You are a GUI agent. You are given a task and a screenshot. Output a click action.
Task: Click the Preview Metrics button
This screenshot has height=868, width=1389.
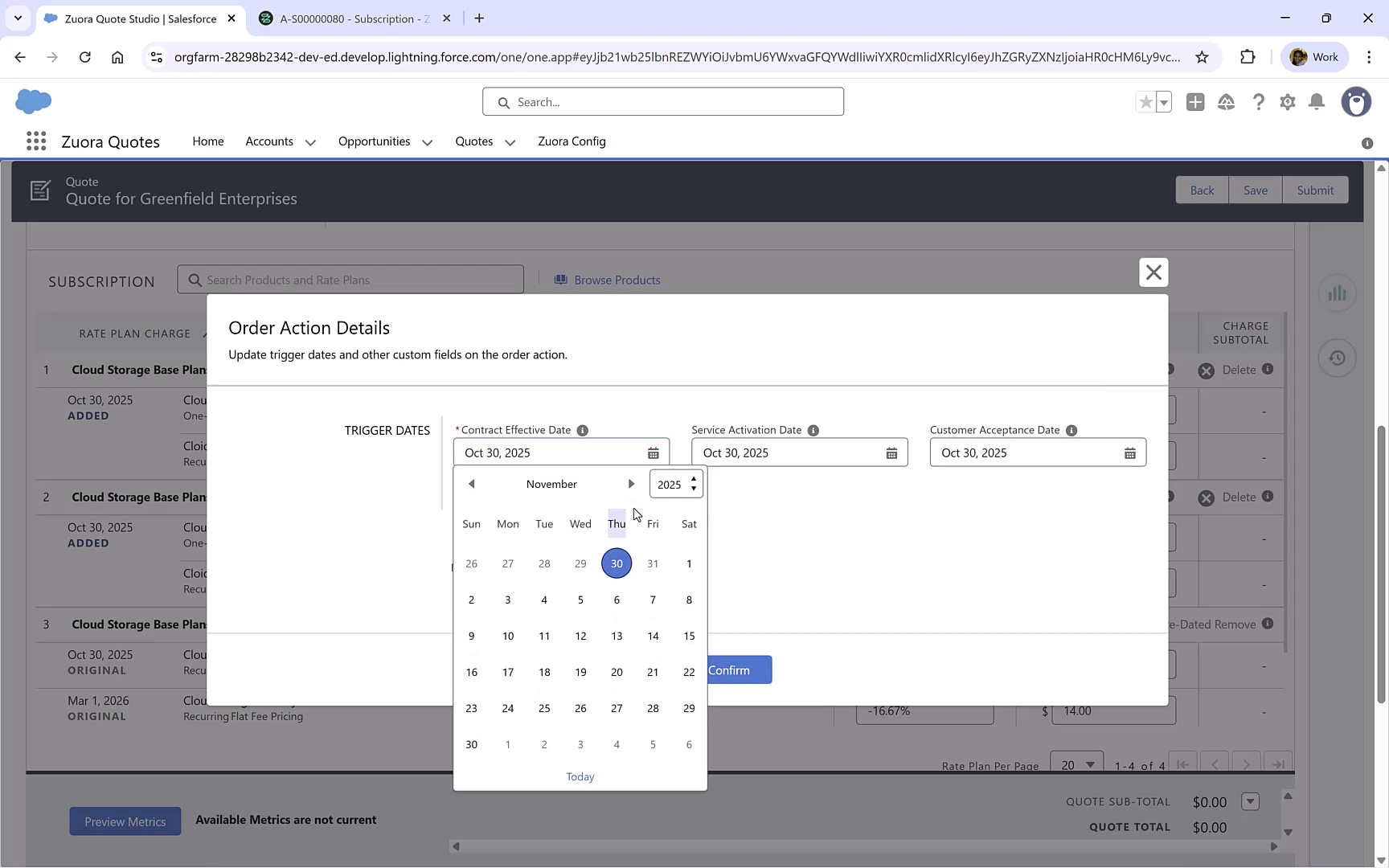click(125, 821)
